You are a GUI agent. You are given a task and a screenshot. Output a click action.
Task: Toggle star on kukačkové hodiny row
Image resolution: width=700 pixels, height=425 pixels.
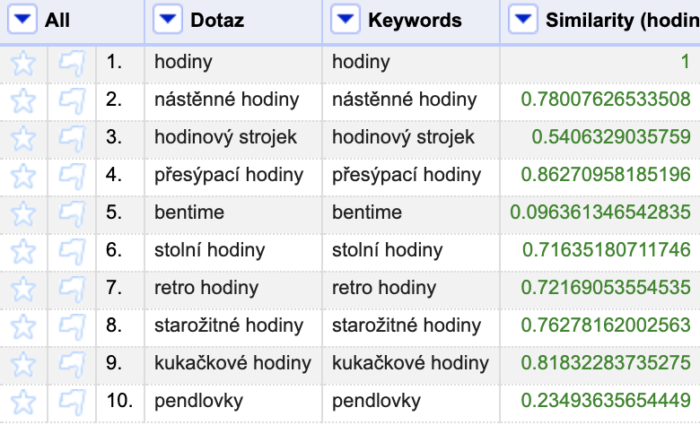tap(23, 363)
